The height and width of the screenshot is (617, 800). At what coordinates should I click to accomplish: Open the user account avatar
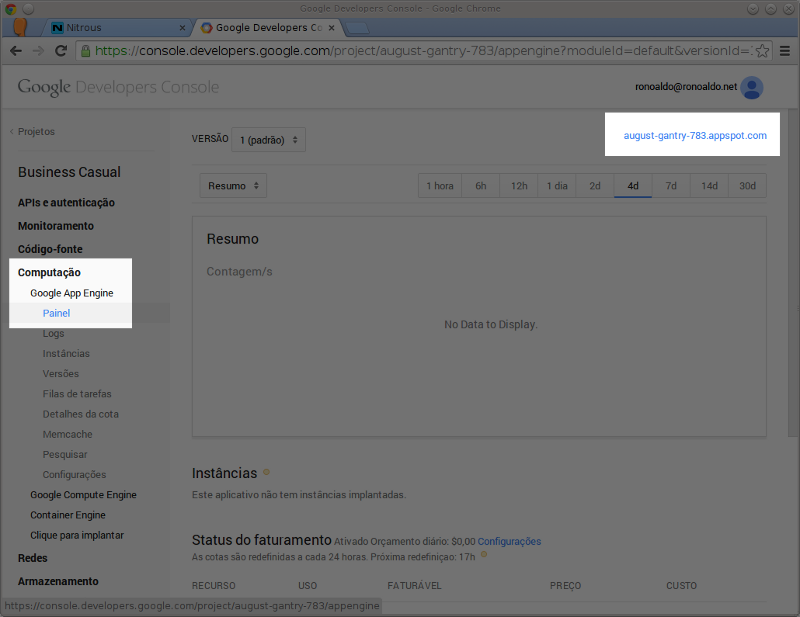[752, 87]
